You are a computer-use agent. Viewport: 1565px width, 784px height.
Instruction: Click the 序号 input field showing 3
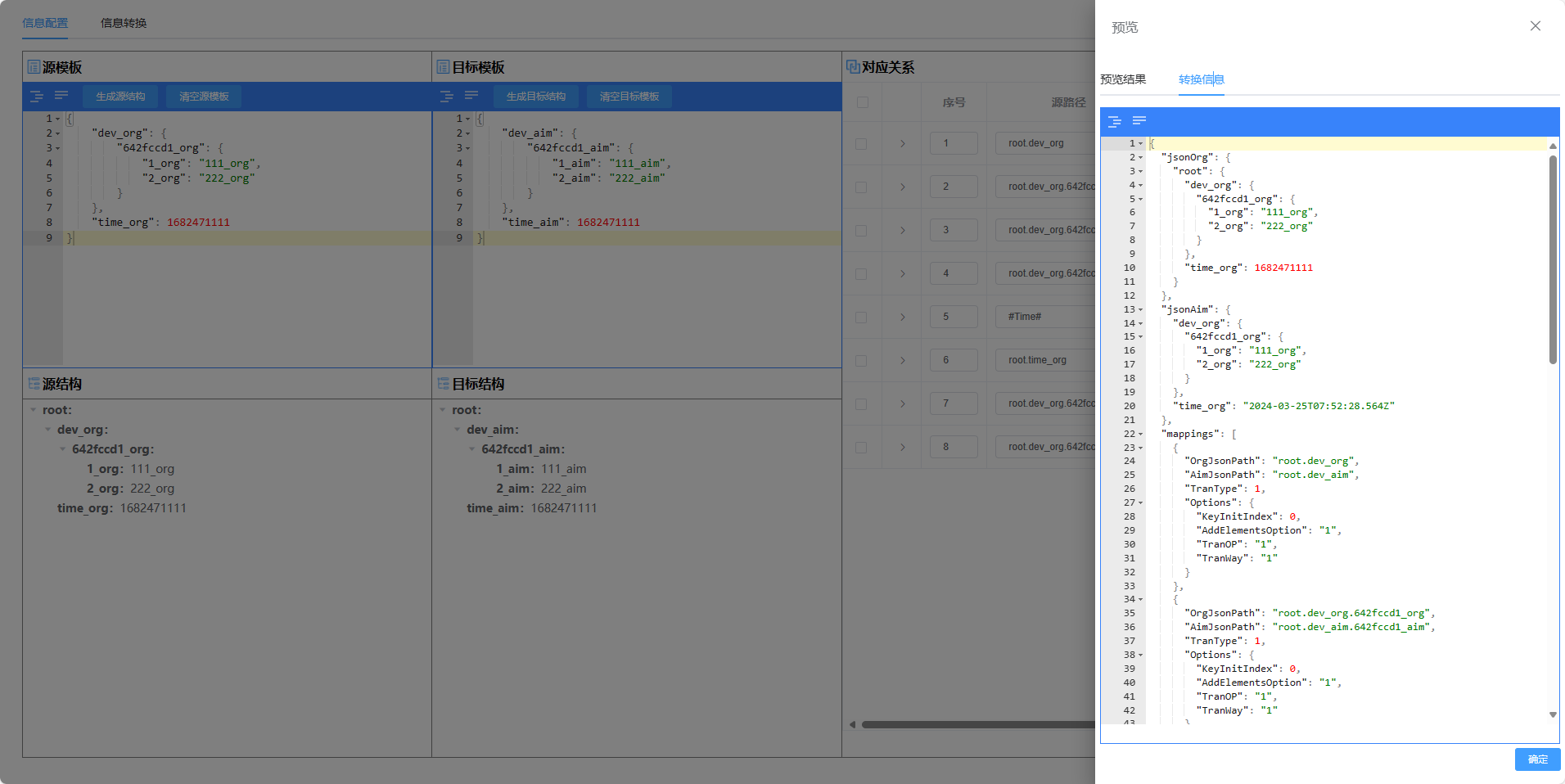pos(954,230)
